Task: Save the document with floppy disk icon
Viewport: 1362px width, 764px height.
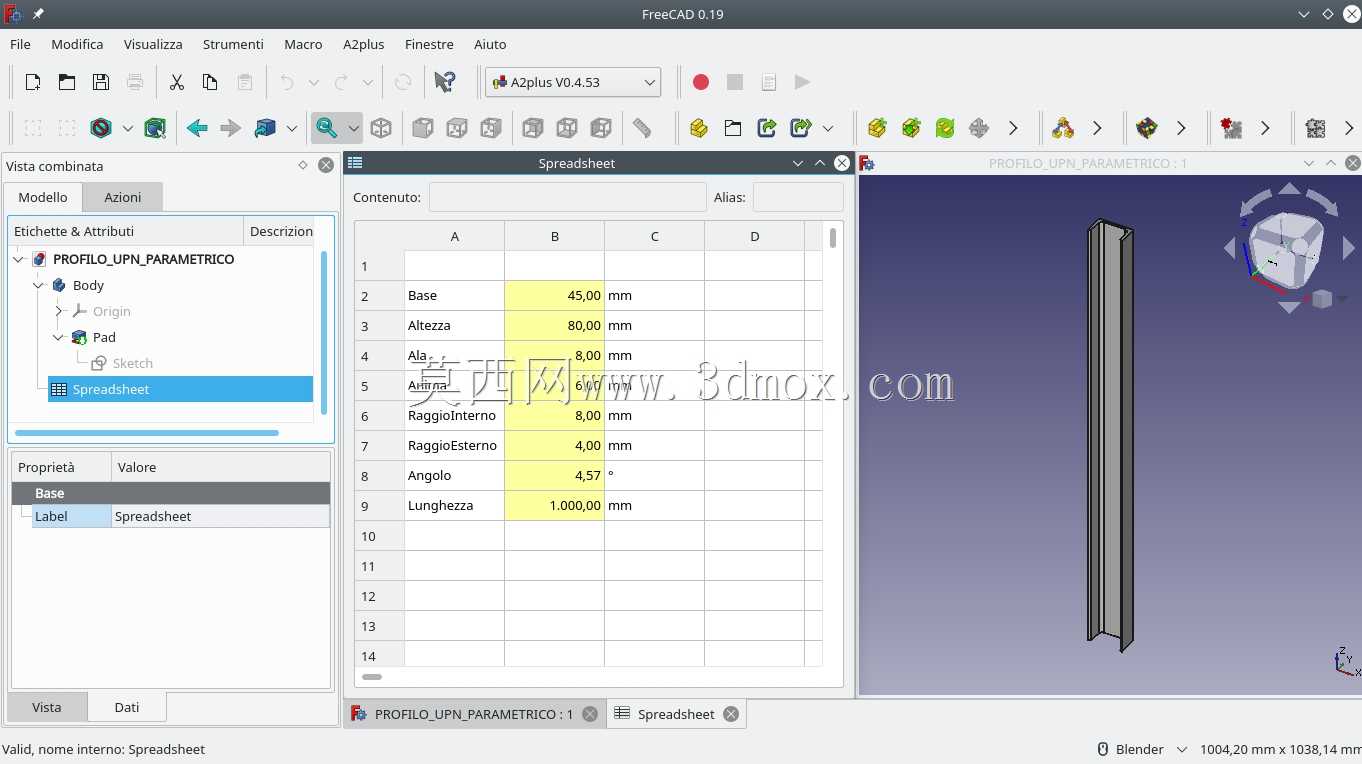Action: 101,82
